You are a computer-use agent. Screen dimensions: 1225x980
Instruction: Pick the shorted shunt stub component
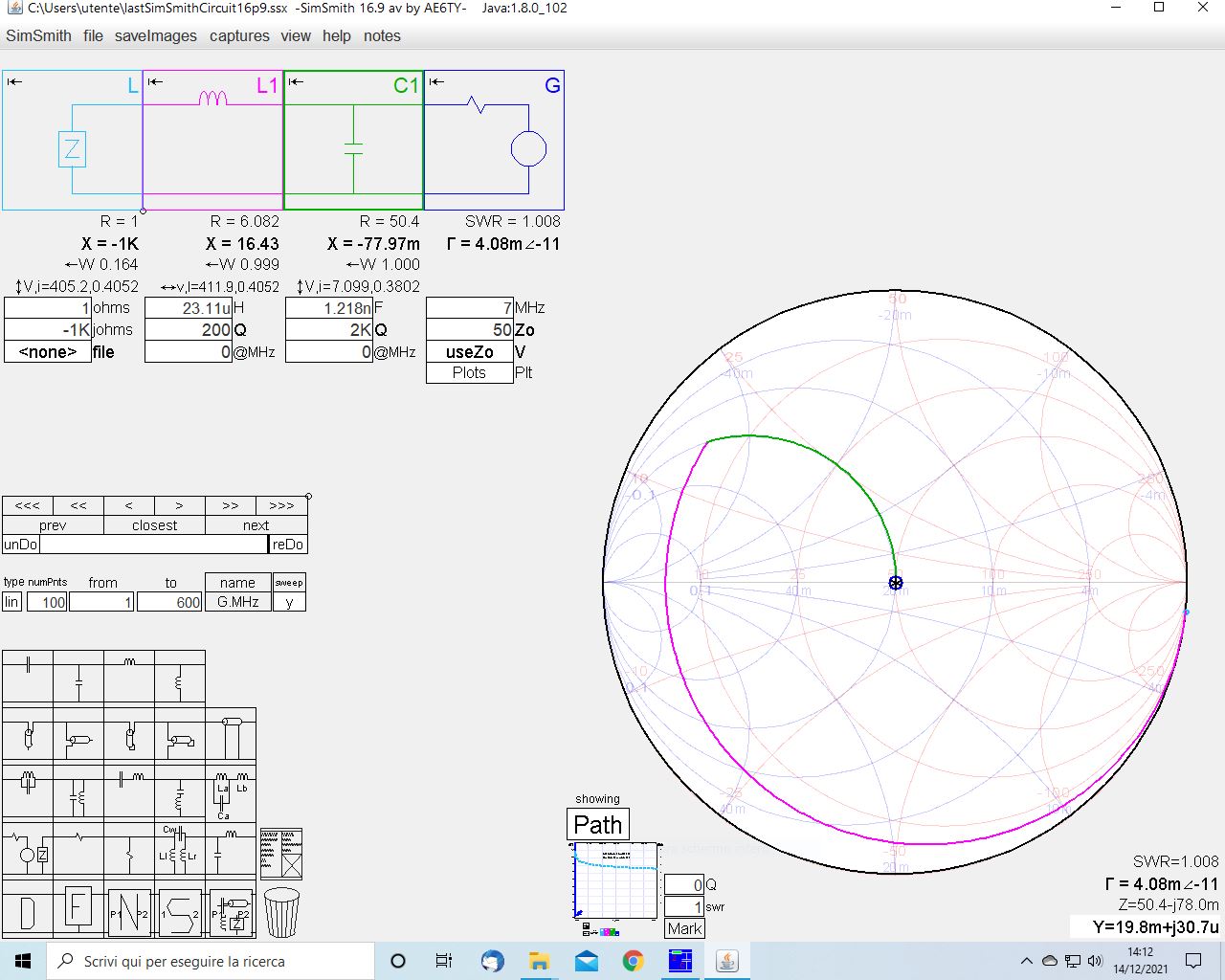pyautogui.click(x=180, y=735)
